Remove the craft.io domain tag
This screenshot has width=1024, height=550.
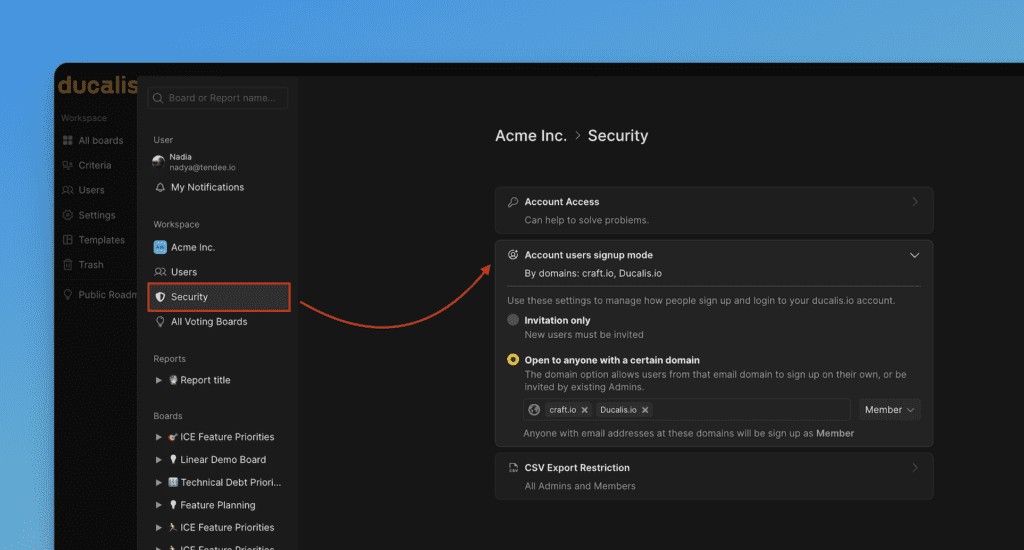coord(585,410)
